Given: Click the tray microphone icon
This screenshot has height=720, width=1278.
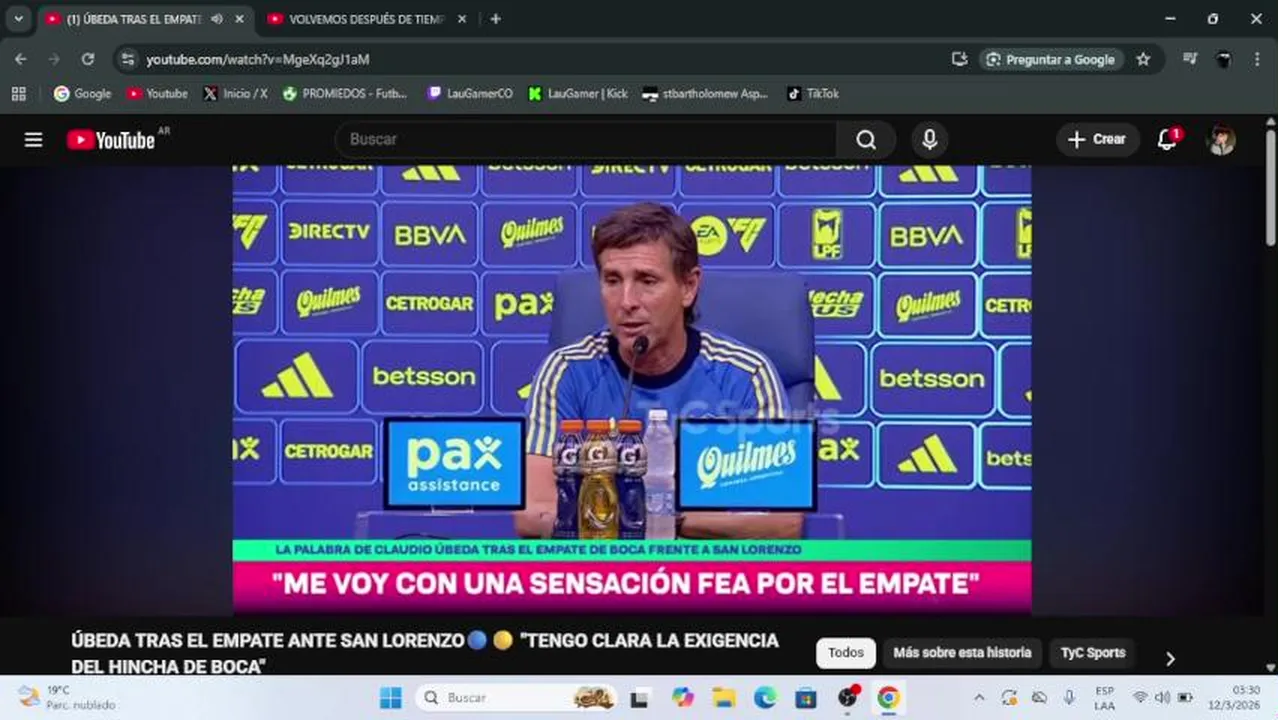Looking at the screenshot, I should tap(1069, 698).
